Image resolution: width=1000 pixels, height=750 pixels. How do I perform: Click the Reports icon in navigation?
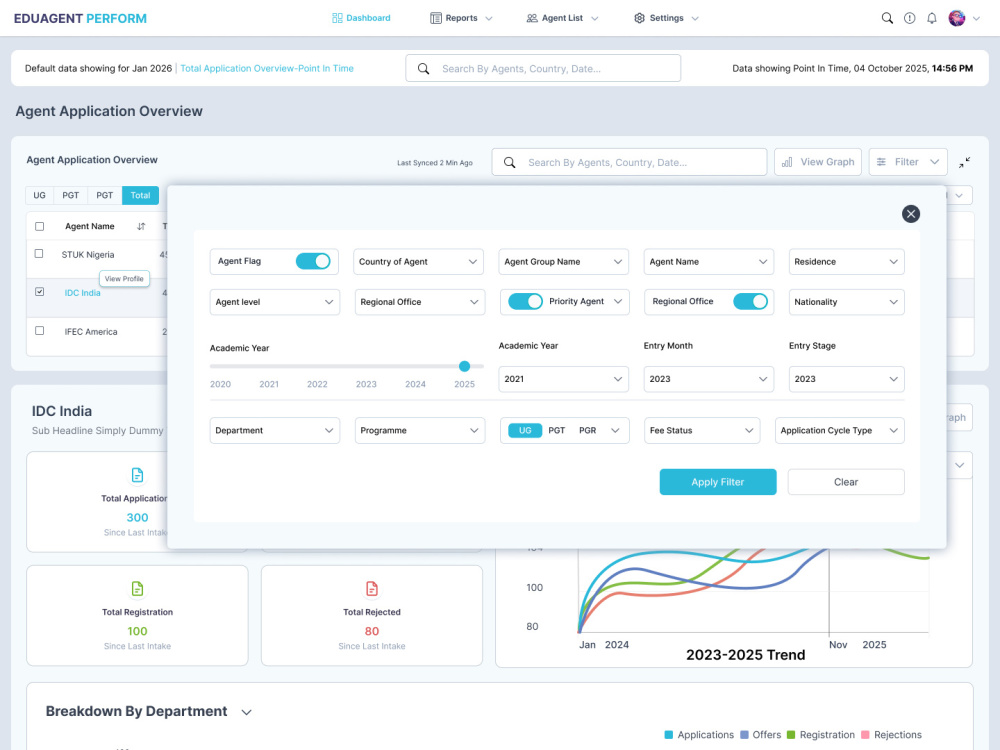tap(436, 18)
